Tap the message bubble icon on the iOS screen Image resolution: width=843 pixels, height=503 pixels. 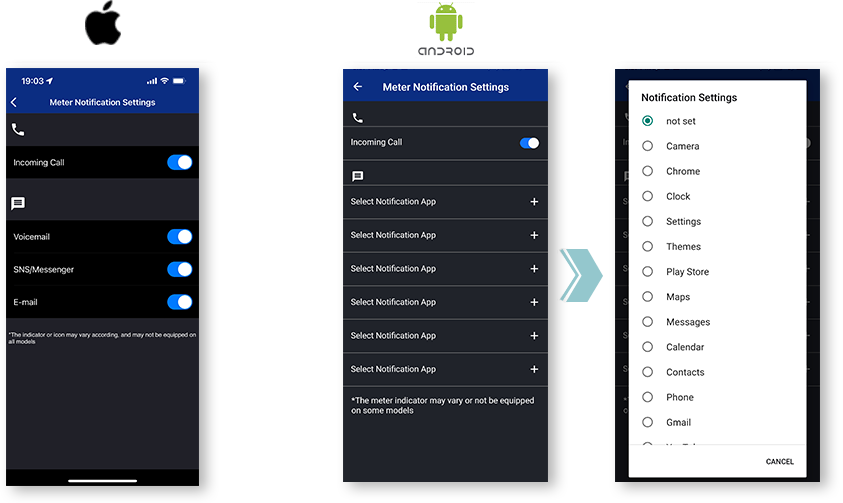pyautogui.click(x=18, y=204)
